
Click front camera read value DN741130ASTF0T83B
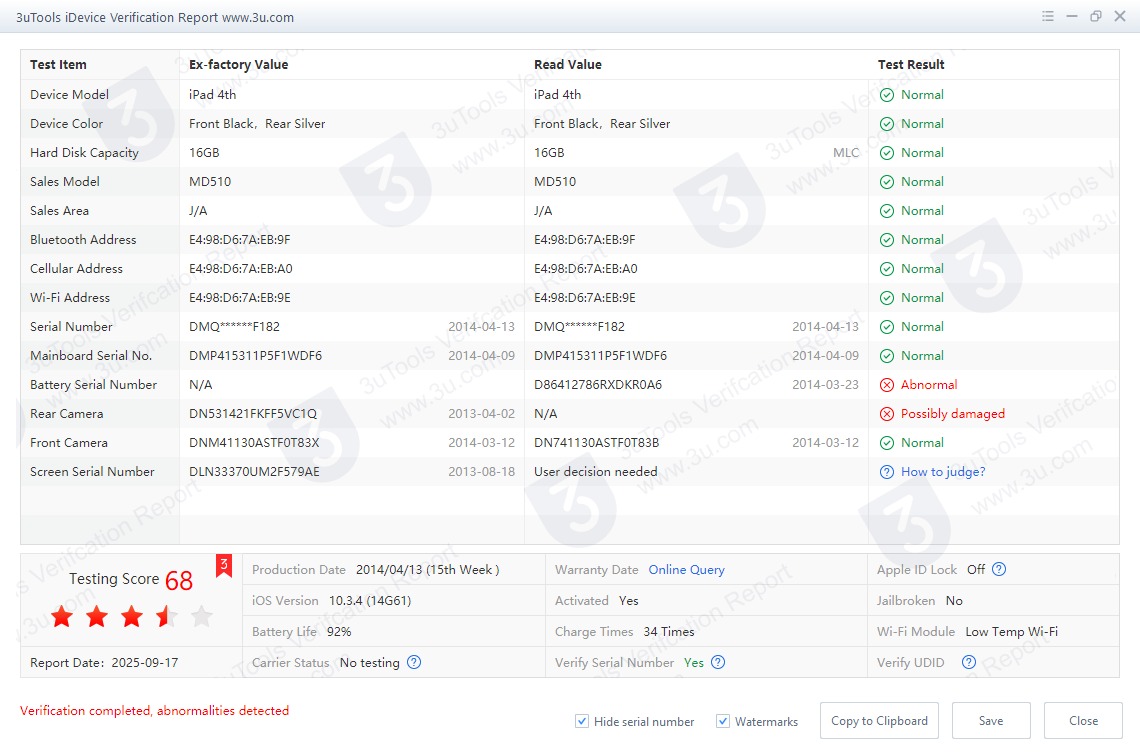(597, 443)
